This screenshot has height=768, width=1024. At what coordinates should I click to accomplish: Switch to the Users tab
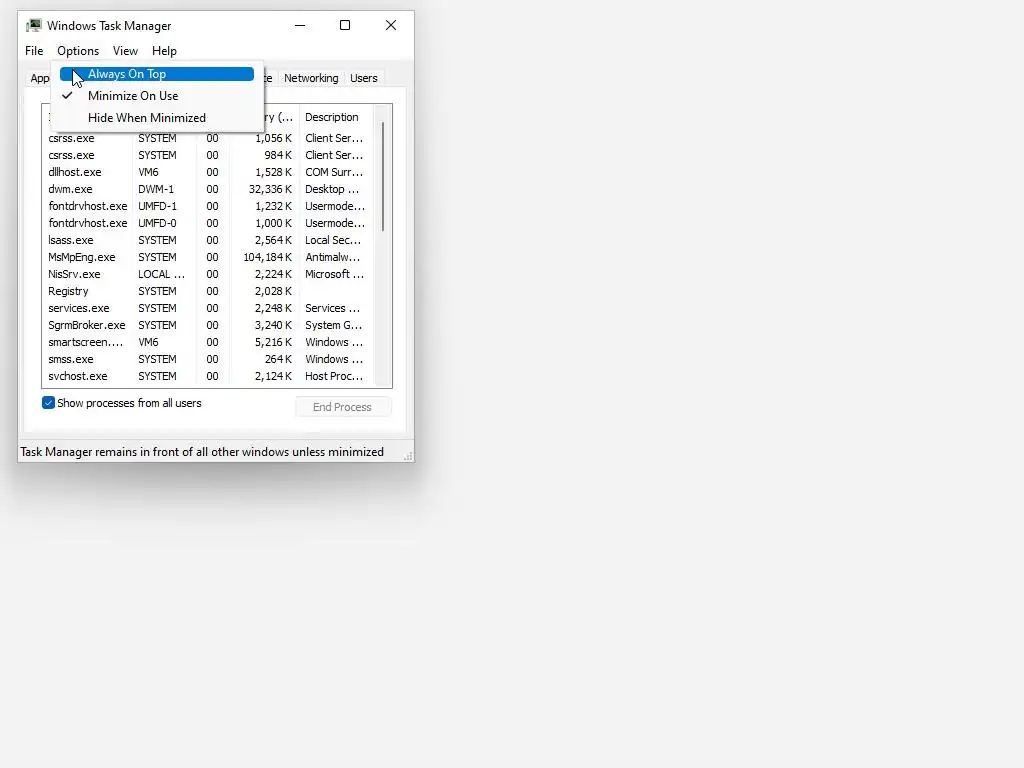coord(364,78)
